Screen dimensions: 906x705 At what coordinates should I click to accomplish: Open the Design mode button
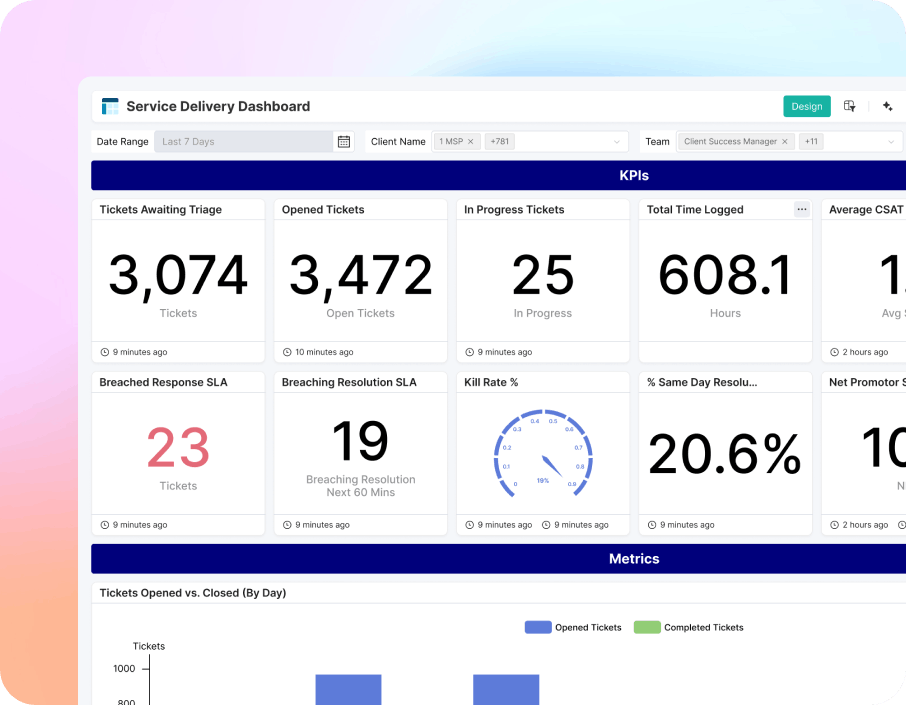pos(807,106)
